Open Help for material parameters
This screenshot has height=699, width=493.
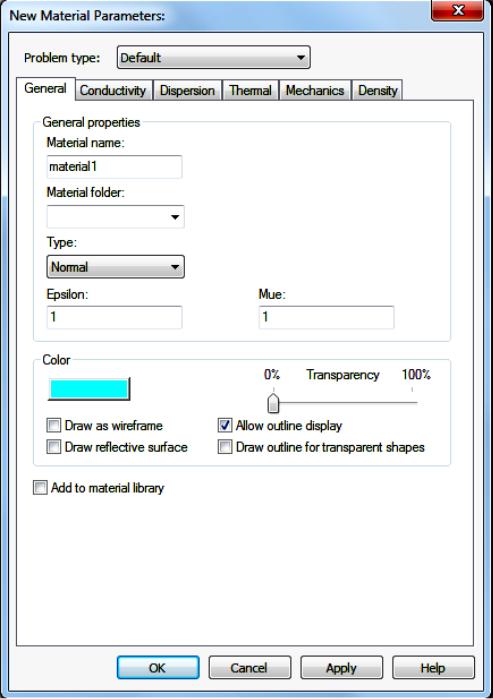tap(433, 668)
